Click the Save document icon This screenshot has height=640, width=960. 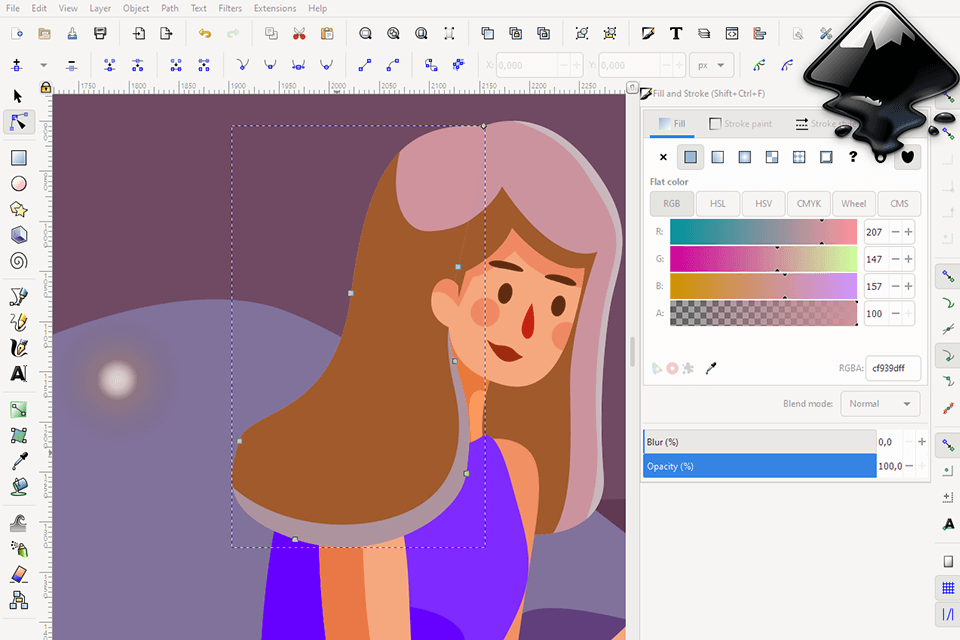[72, 34]
